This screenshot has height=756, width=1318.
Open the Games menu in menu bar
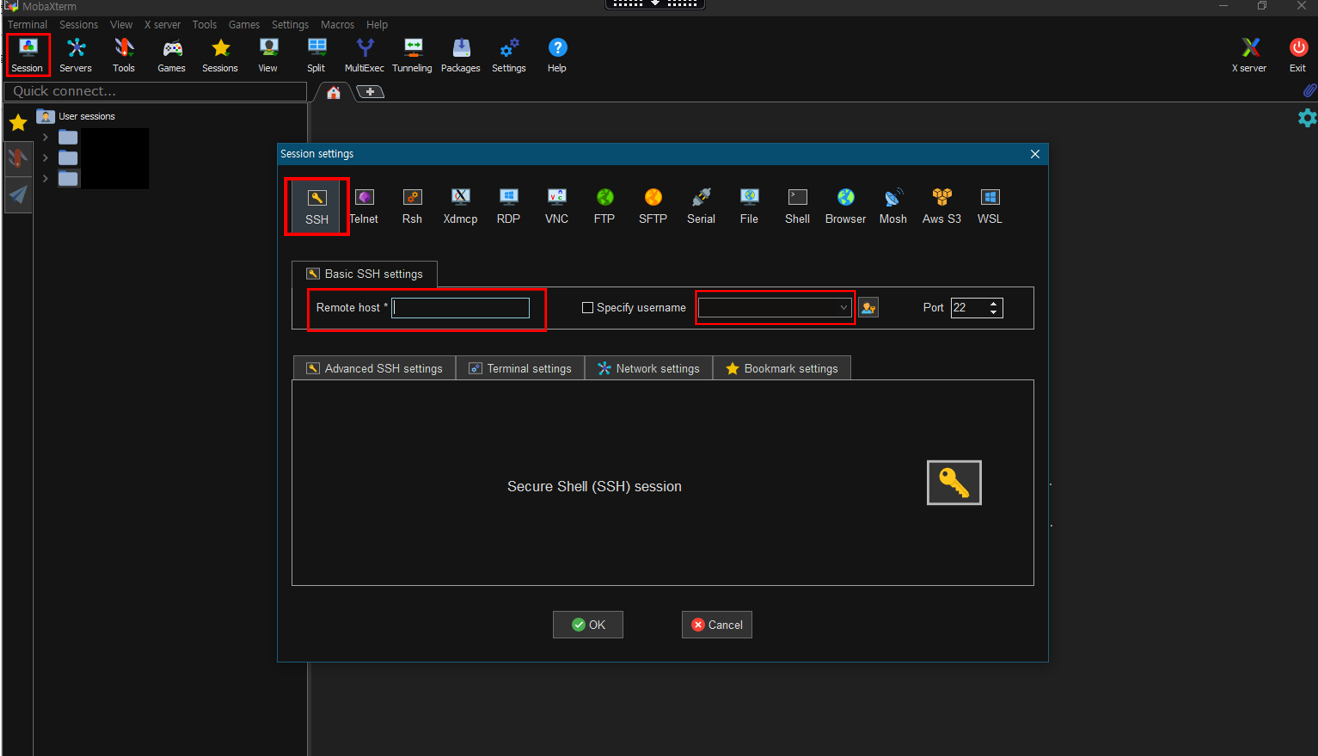click(244, 24)
